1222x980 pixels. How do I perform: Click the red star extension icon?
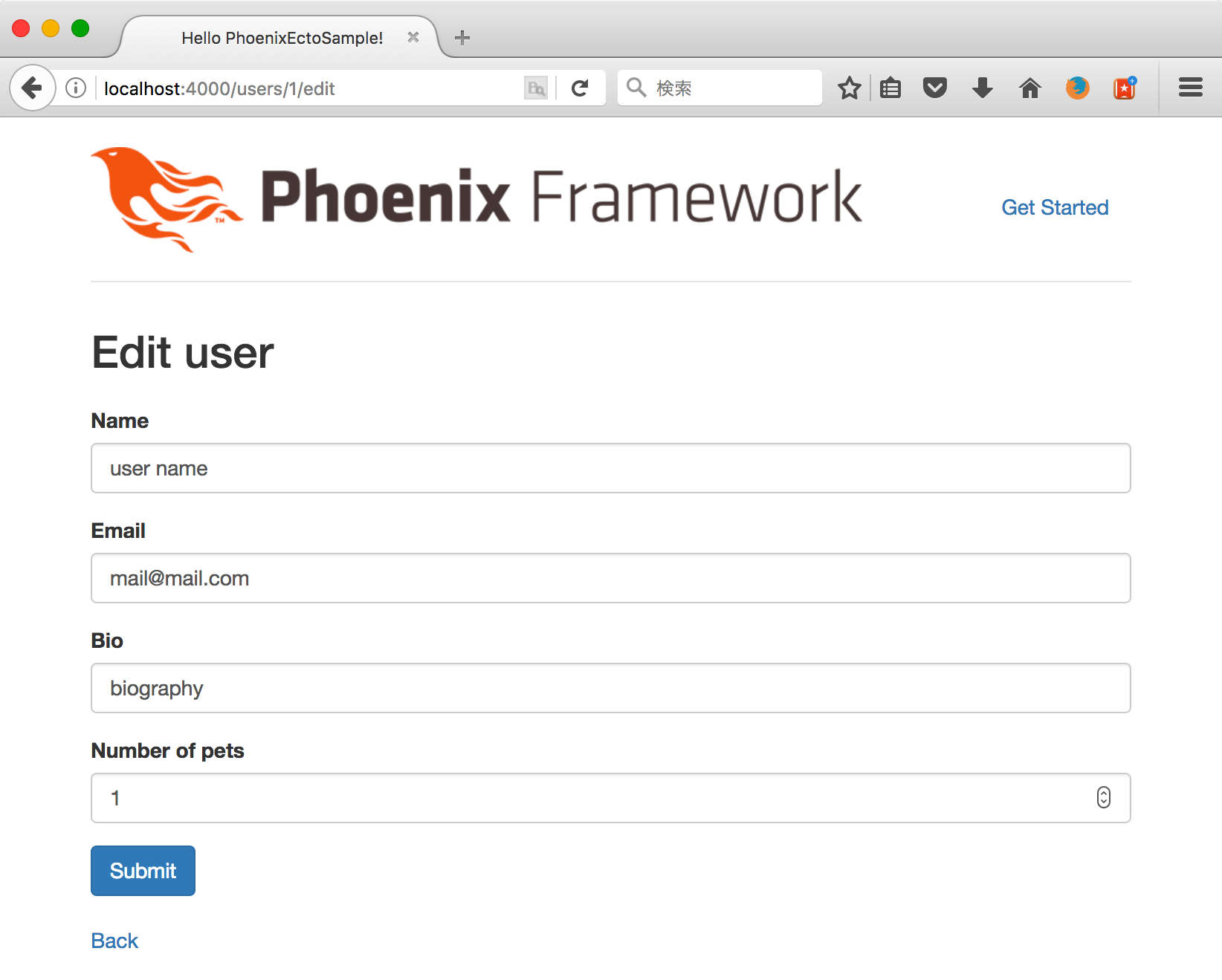(1125, 88)
